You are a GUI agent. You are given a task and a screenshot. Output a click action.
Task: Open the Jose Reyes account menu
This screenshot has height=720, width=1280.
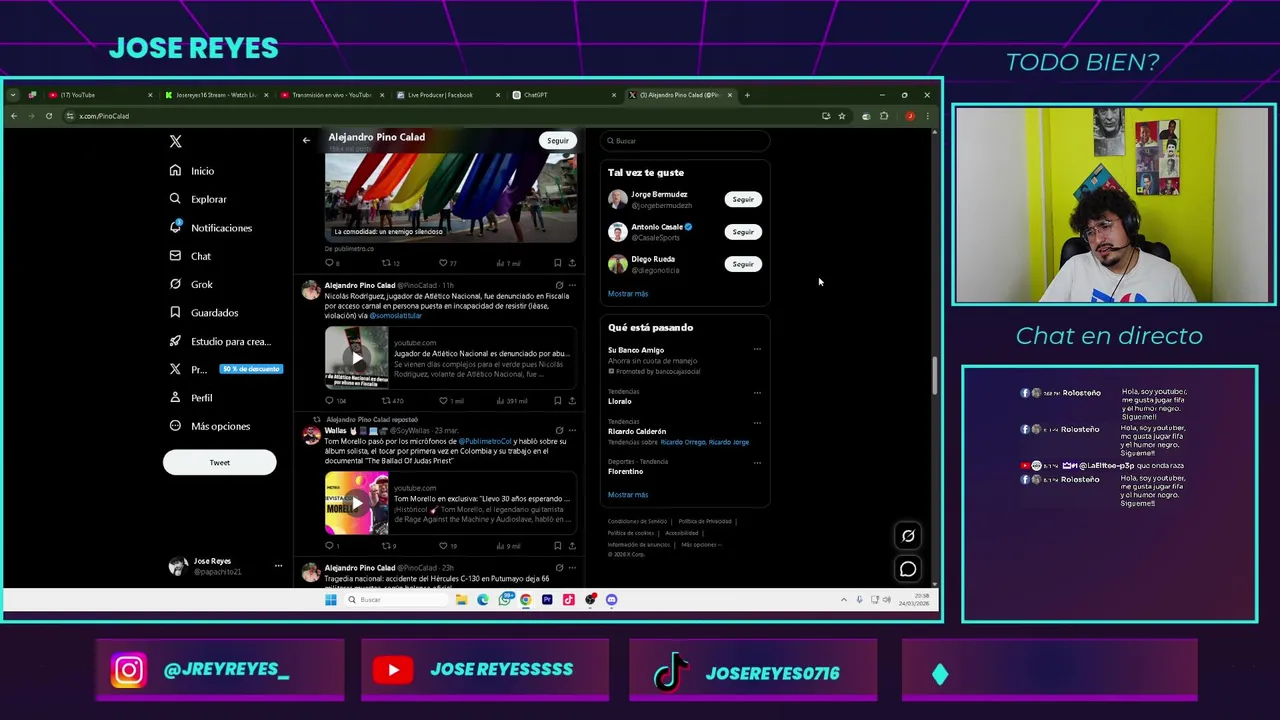tap(224, 566)
